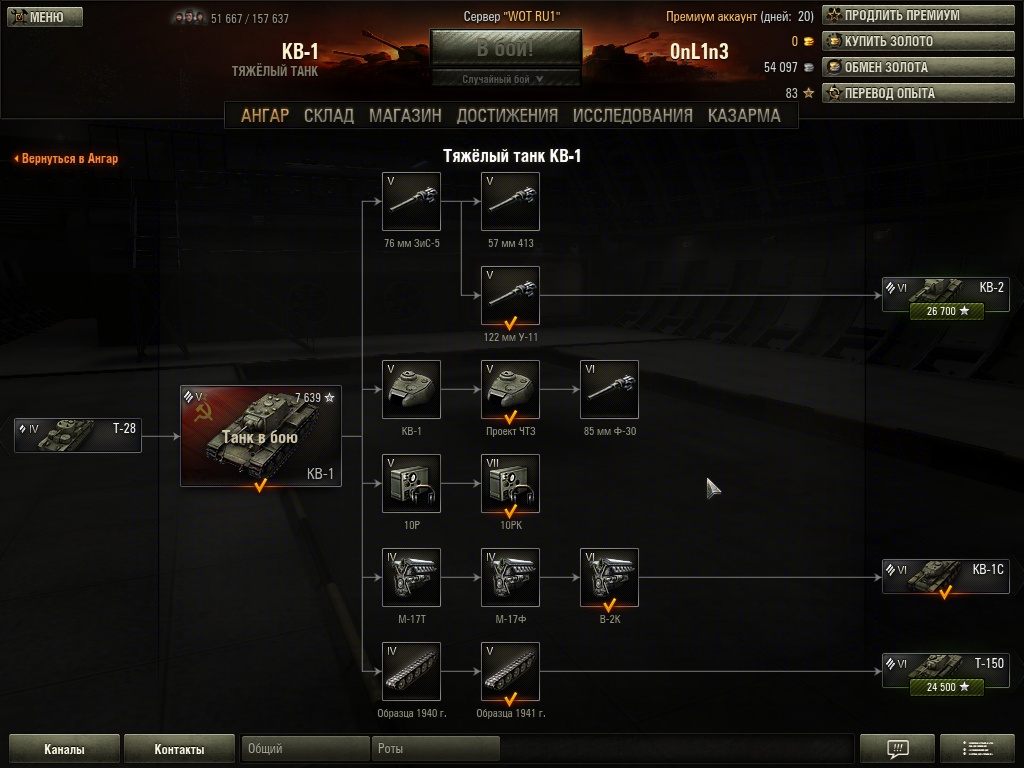Select the В-2К engine module
Viewport: 1024px width, 768px height.
(x=609, y=577)
